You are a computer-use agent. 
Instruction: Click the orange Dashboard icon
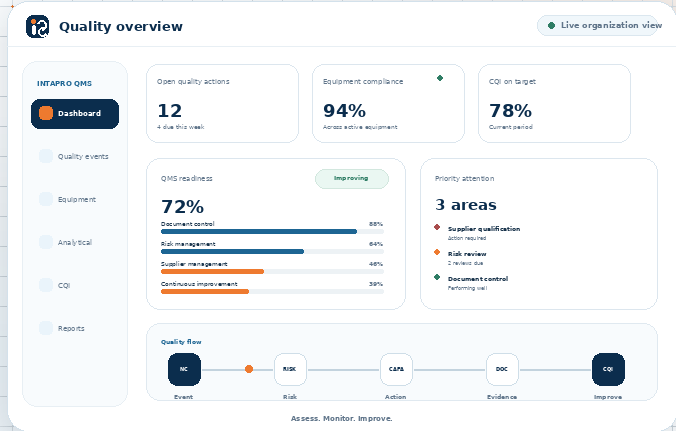(x=46, y=113)
